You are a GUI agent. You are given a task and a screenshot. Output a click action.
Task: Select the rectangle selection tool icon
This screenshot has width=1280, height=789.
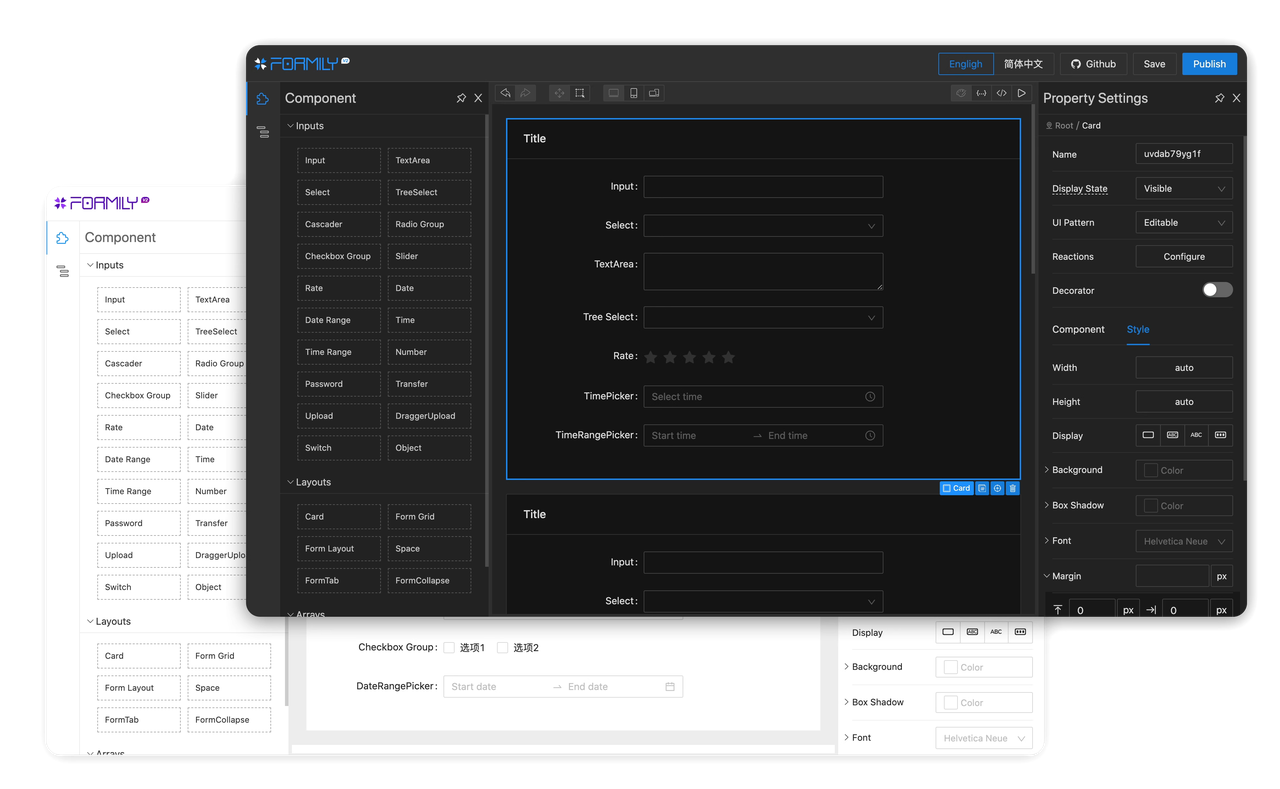click(x=580, y=93)
